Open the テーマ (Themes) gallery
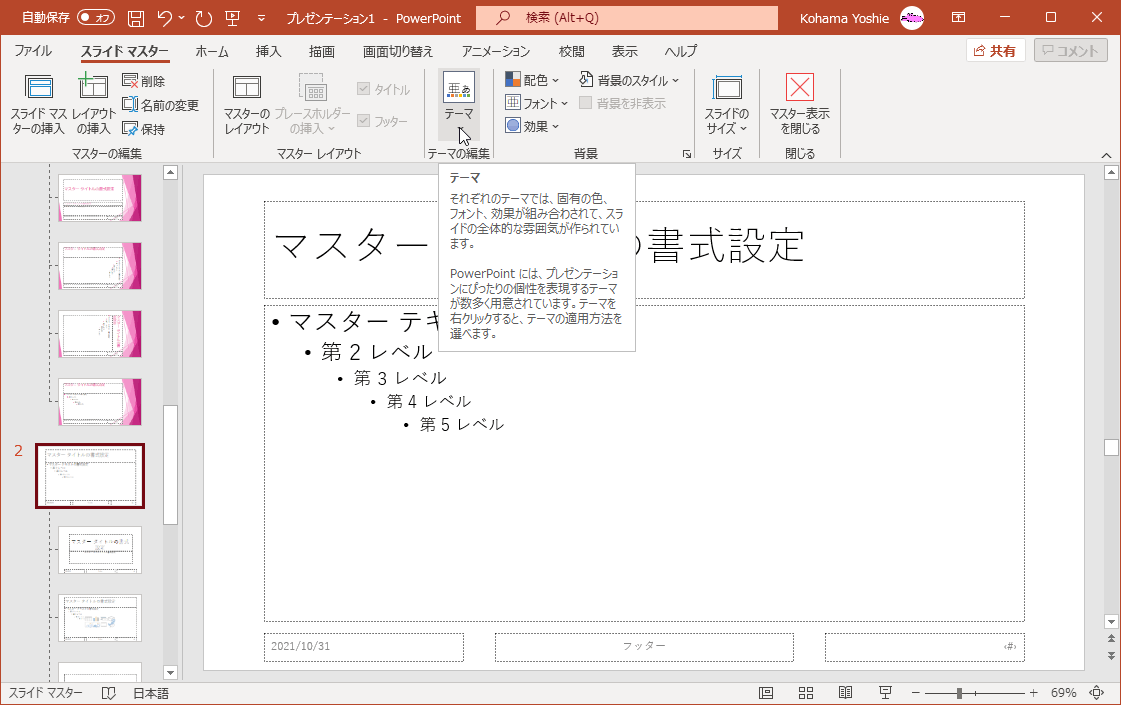The width and height of the screenshot is (1121, 705). [458, 97]
